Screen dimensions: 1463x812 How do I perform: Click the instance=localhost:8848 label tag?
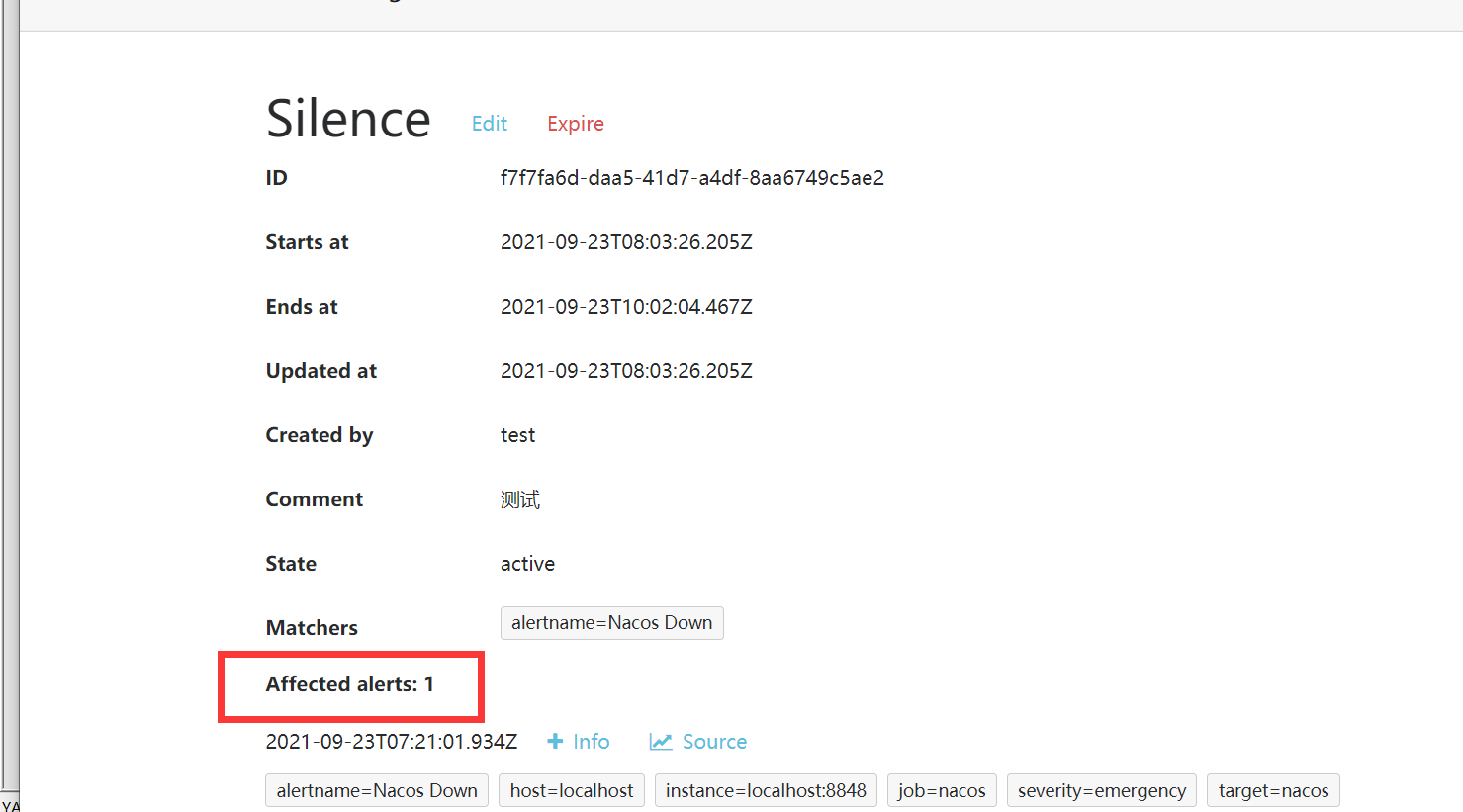766,790
